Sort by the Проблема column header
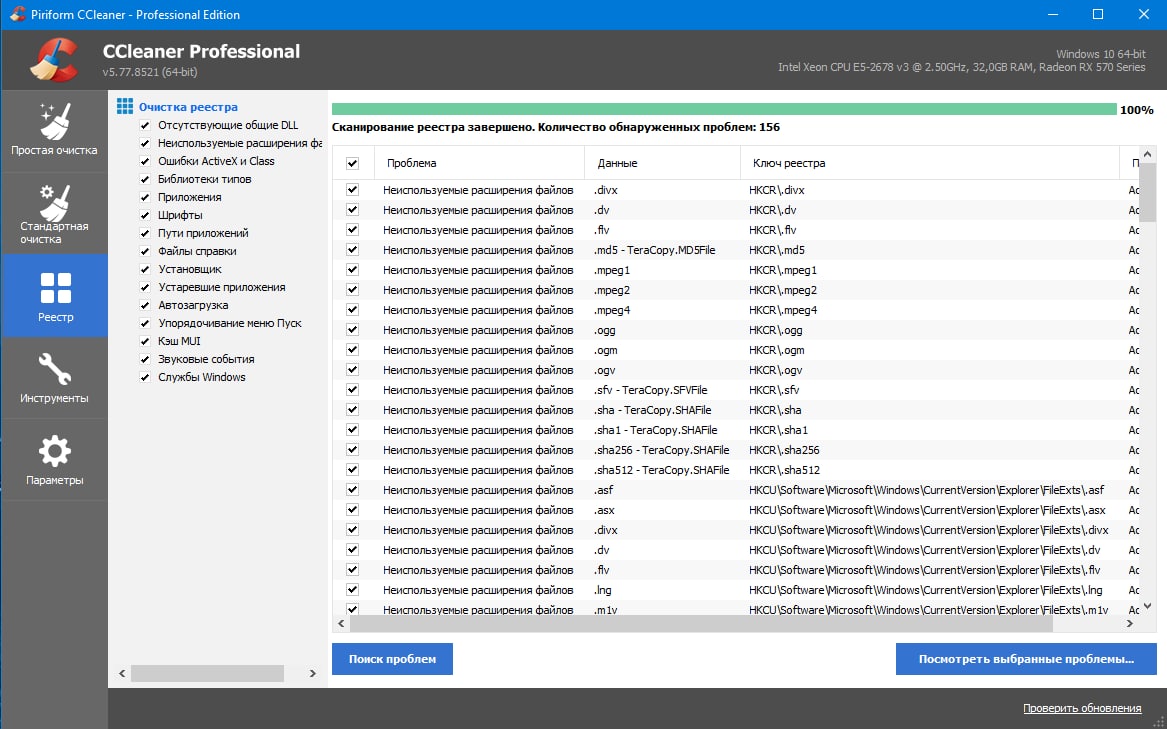Viewport: 1167px width, 729px height. pyautogui.click(x=479, y=163)
